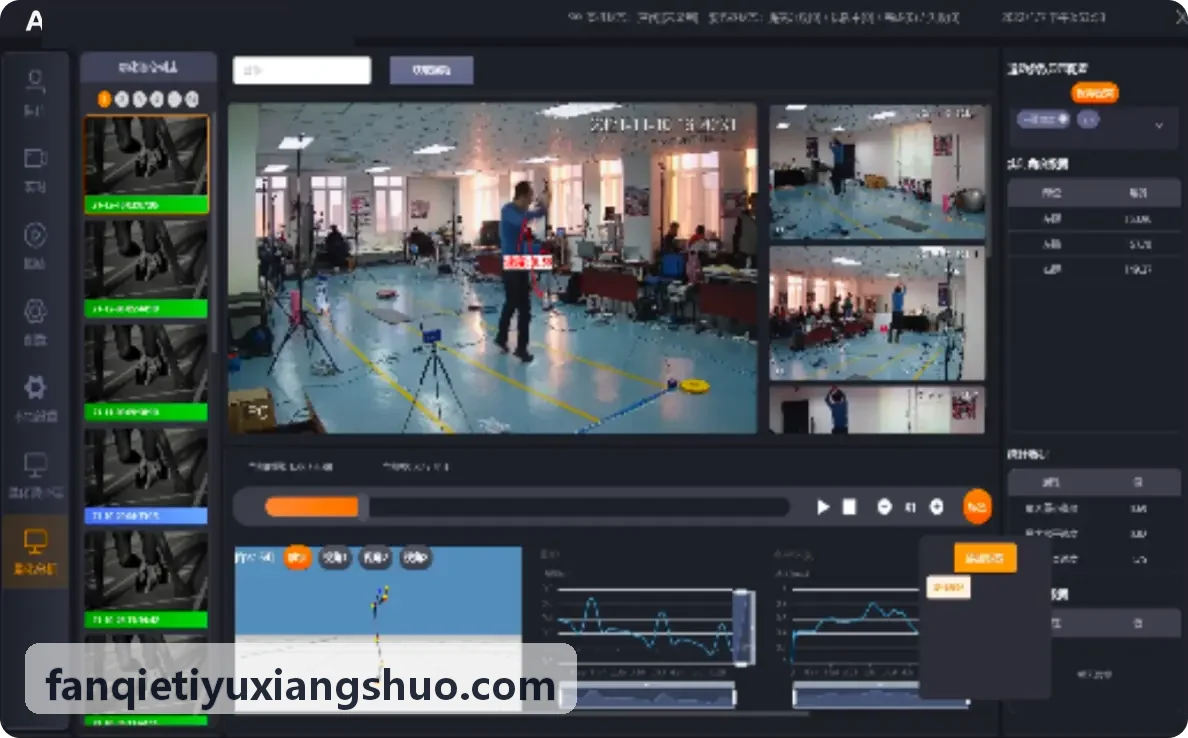Select the orange active view pill over 3D skeleton
The height and width of the screenshot is (738, 1188).
click(x=297, y=558)
